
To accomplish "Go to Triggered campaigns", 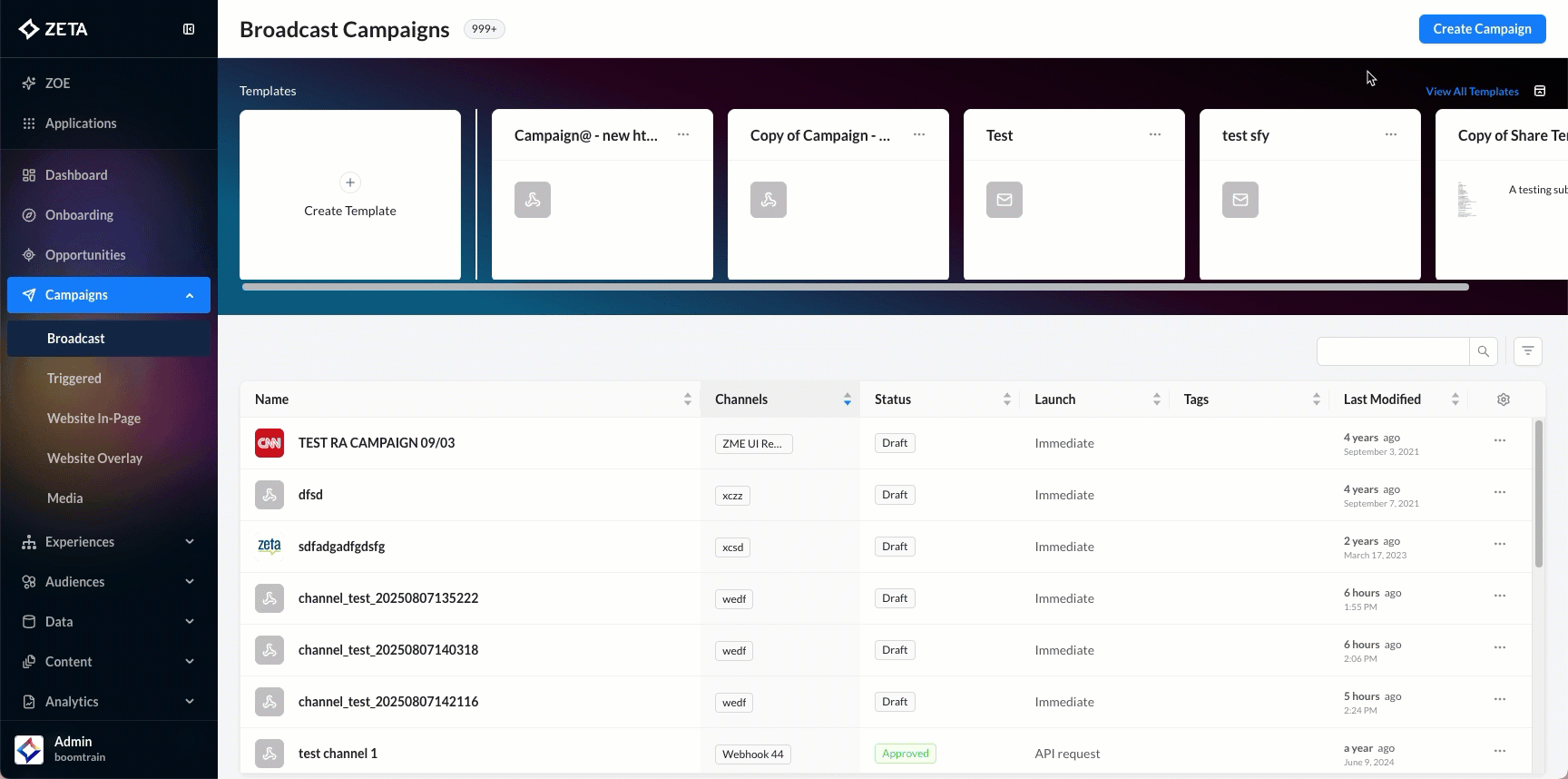I will [74, 379].
